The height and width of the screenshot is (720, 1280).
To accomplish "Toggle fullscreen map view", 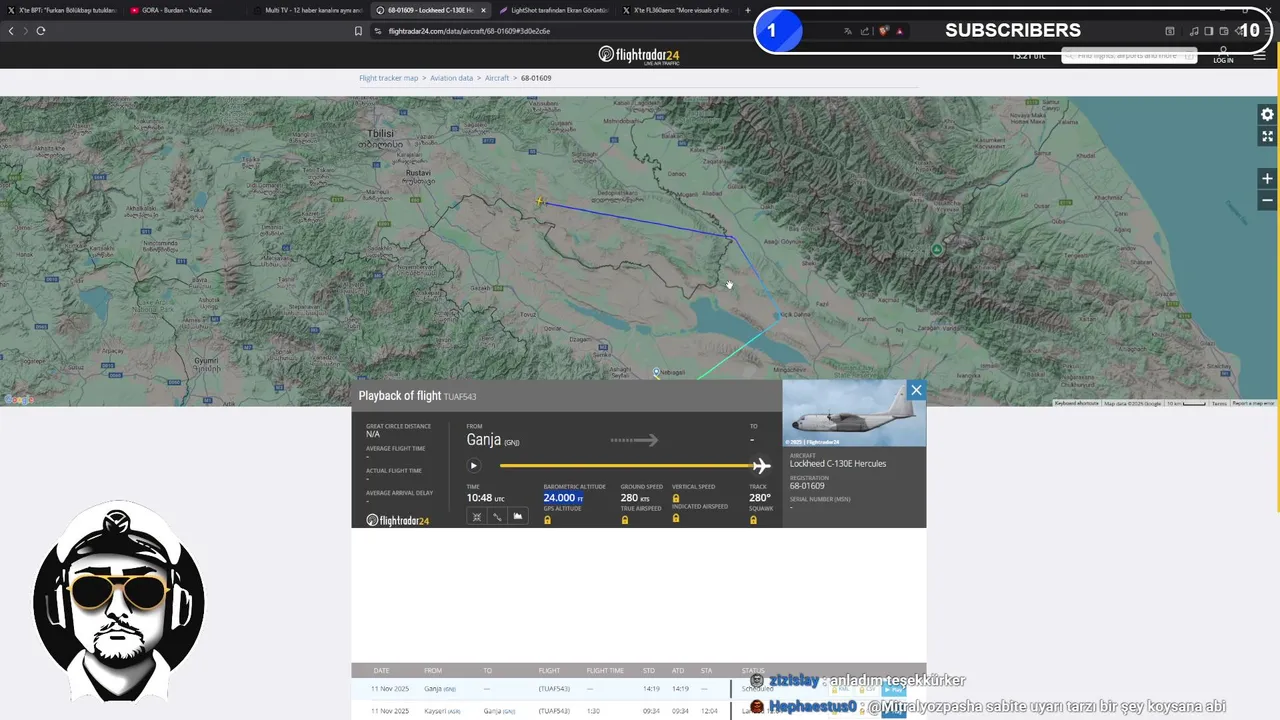I will pos(1267,136).
